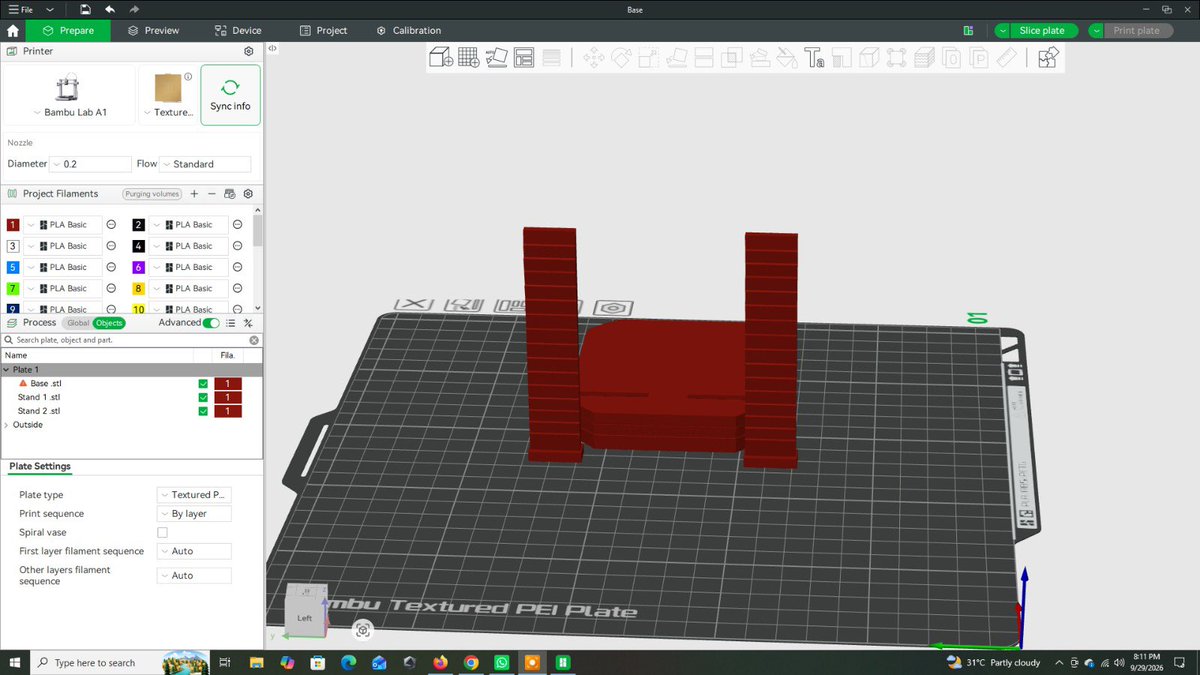Screen dimensions: 1200x675
Task: Remove a filament with minus icon
Action: click(x=211, y=193)
